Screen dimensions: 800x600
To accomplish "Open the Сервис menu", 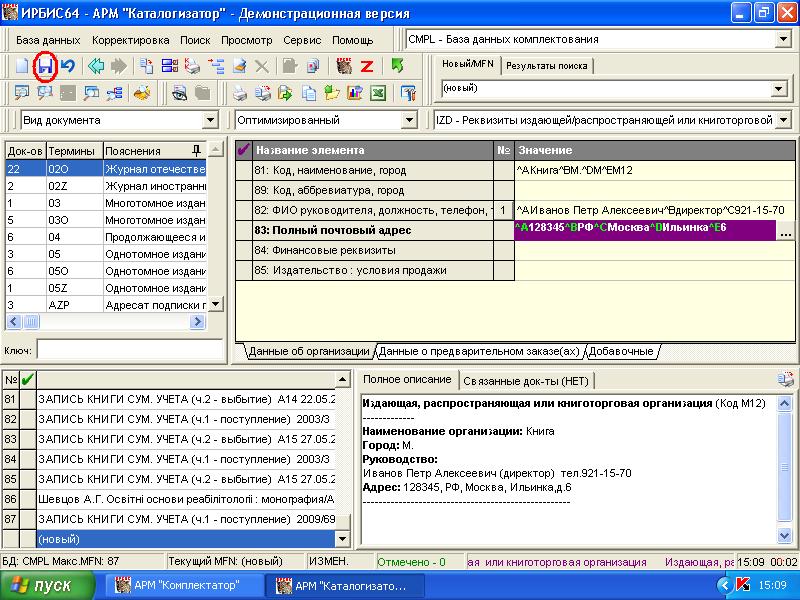I will [x=302, y=40].
